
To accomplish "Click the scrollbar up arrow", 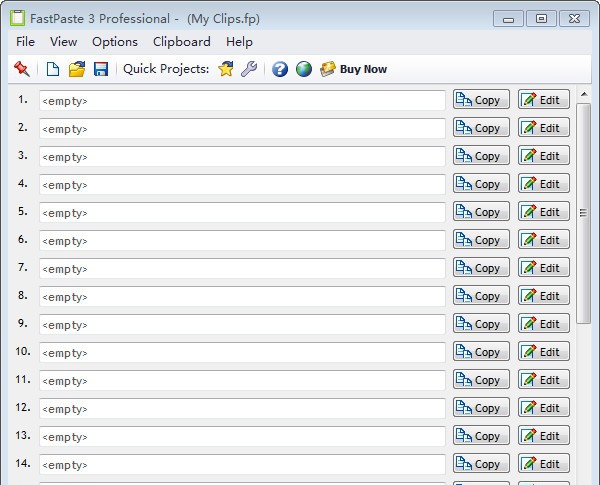I will point(584,94).
